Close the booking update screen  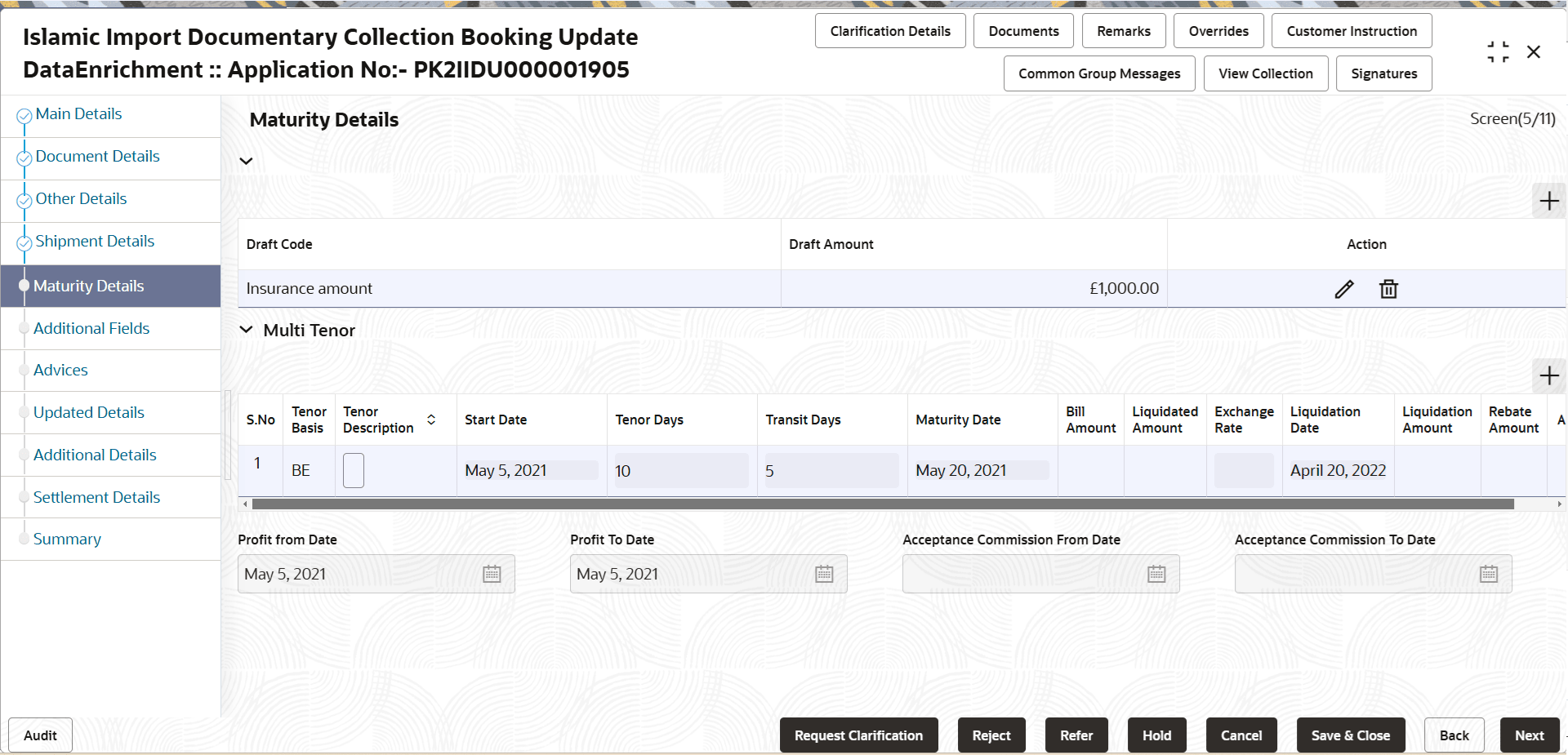tap(1534, 52)
